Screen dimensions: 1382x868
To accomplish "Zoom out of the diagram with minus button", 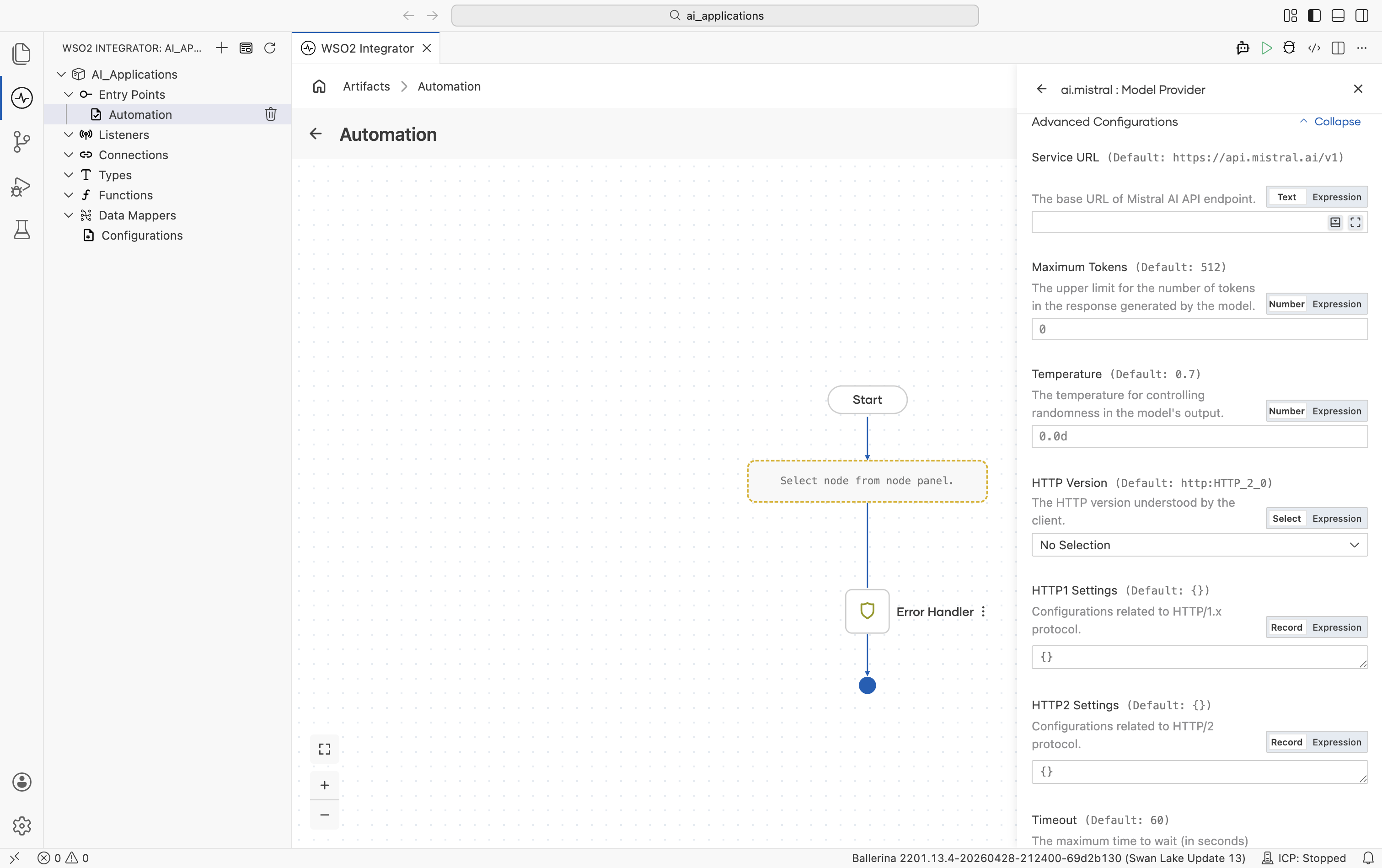I will (x=324, y=814).
